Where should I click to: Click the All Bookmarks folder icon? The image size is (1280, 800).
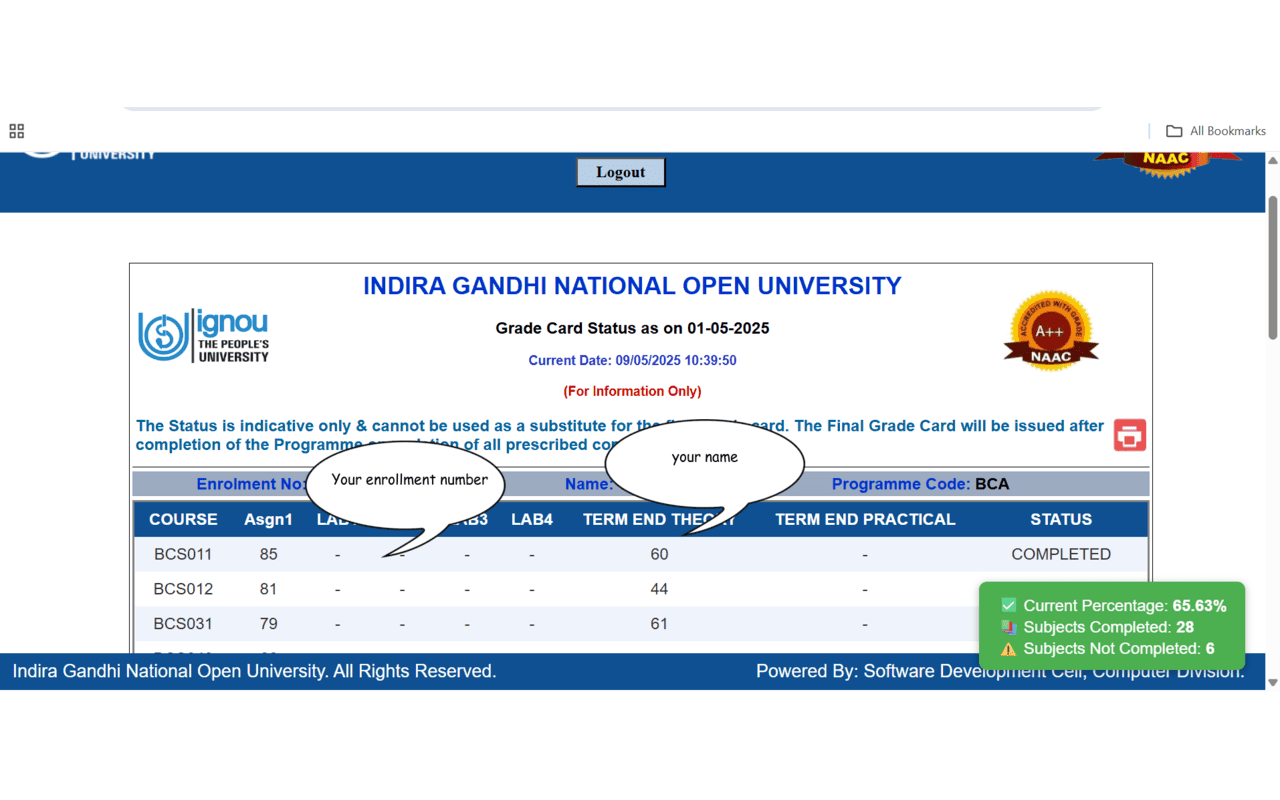point(1174,130)
